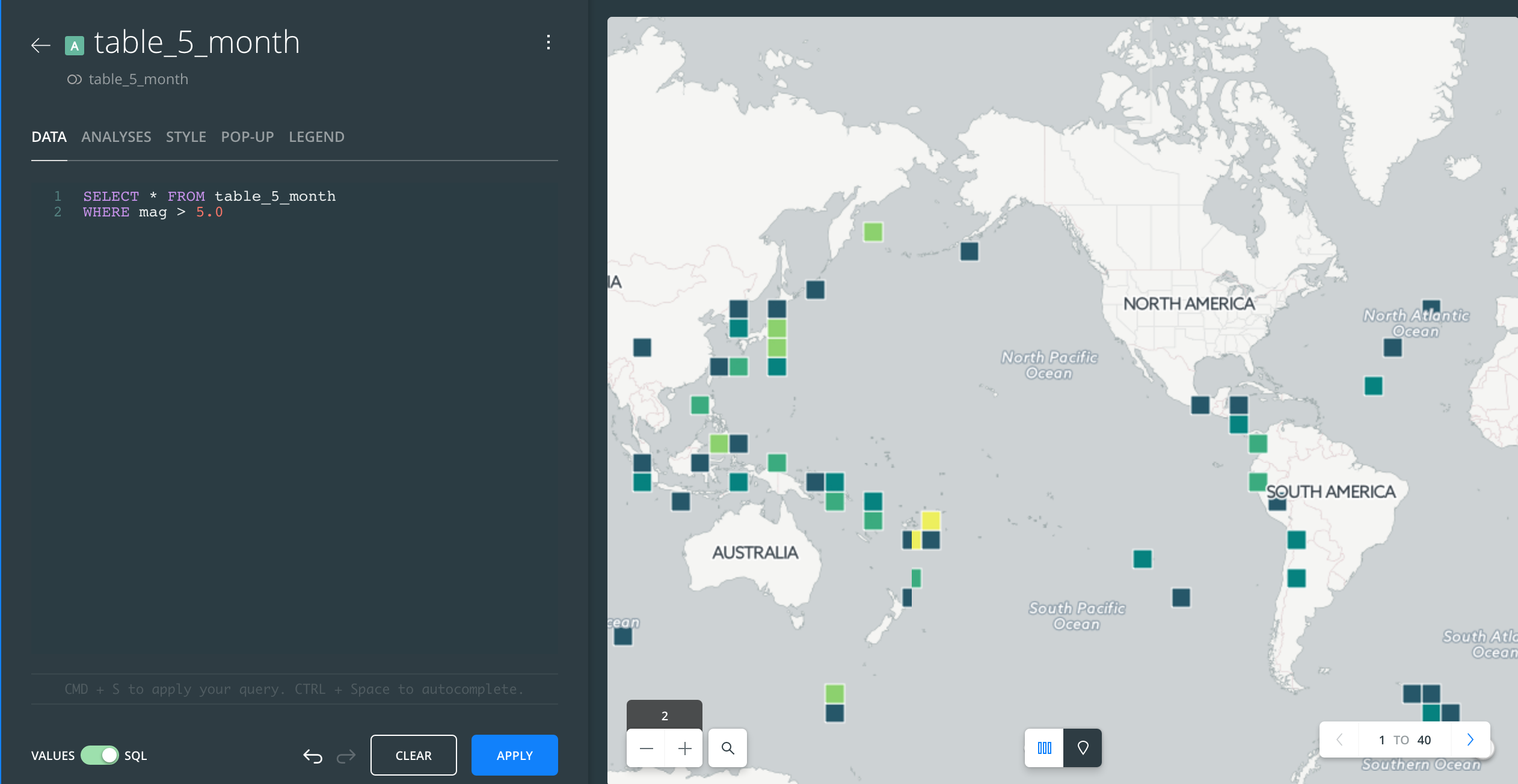Click the zoom out minus button on map
The height and width of the screenshot is (784, 1518).
[647, 747]
